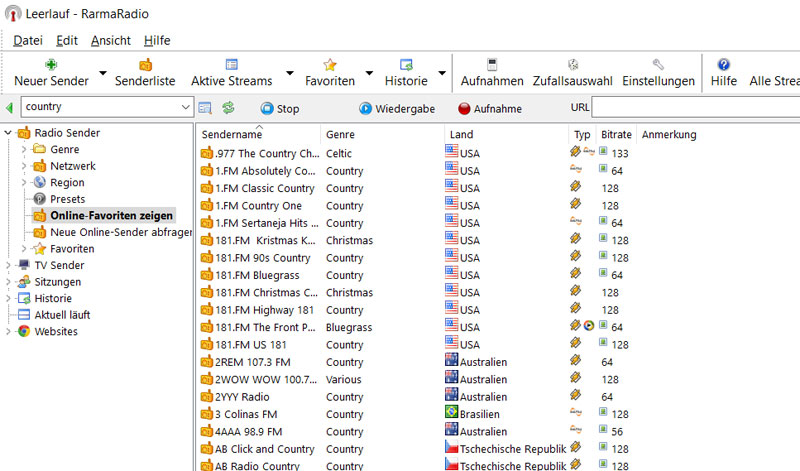Select Neue Online-Sender abfragen in the tree
The image size is (800, 471).
click(x=121, y=232)
